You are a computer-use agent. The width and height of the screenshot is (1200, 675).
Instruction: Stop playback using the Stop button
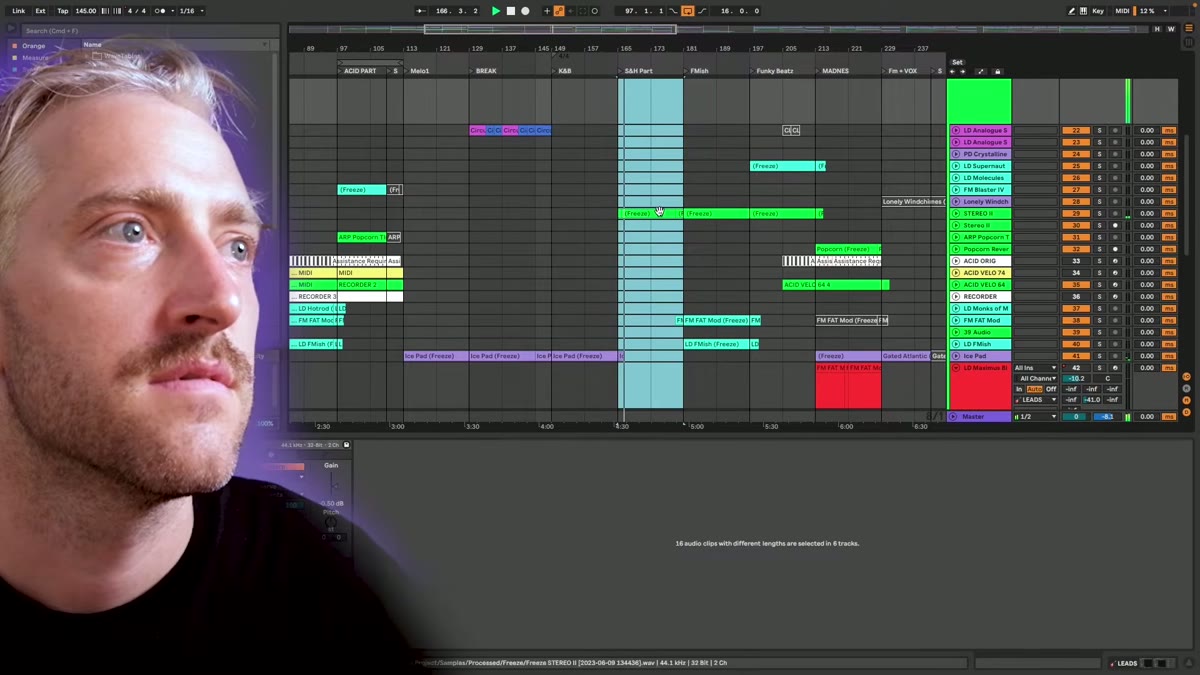(x=510, y=11)
